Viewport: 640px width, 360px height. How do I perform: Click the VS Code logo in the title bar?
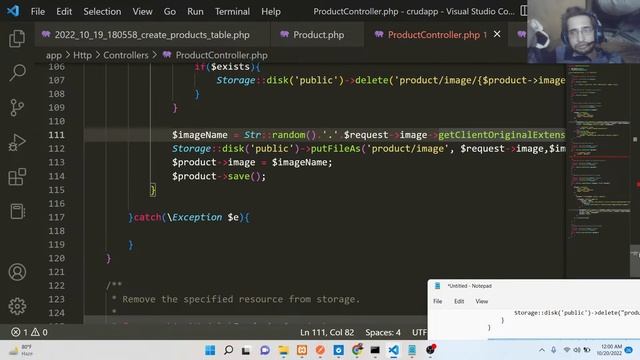pyautogui.click(x=13, y=11)
